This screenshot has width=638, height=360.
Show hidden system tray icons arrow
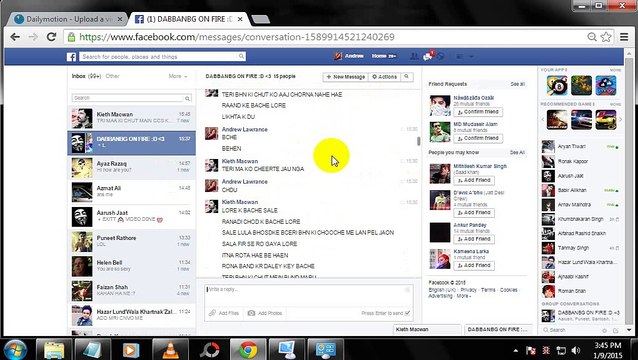(516, 350)
